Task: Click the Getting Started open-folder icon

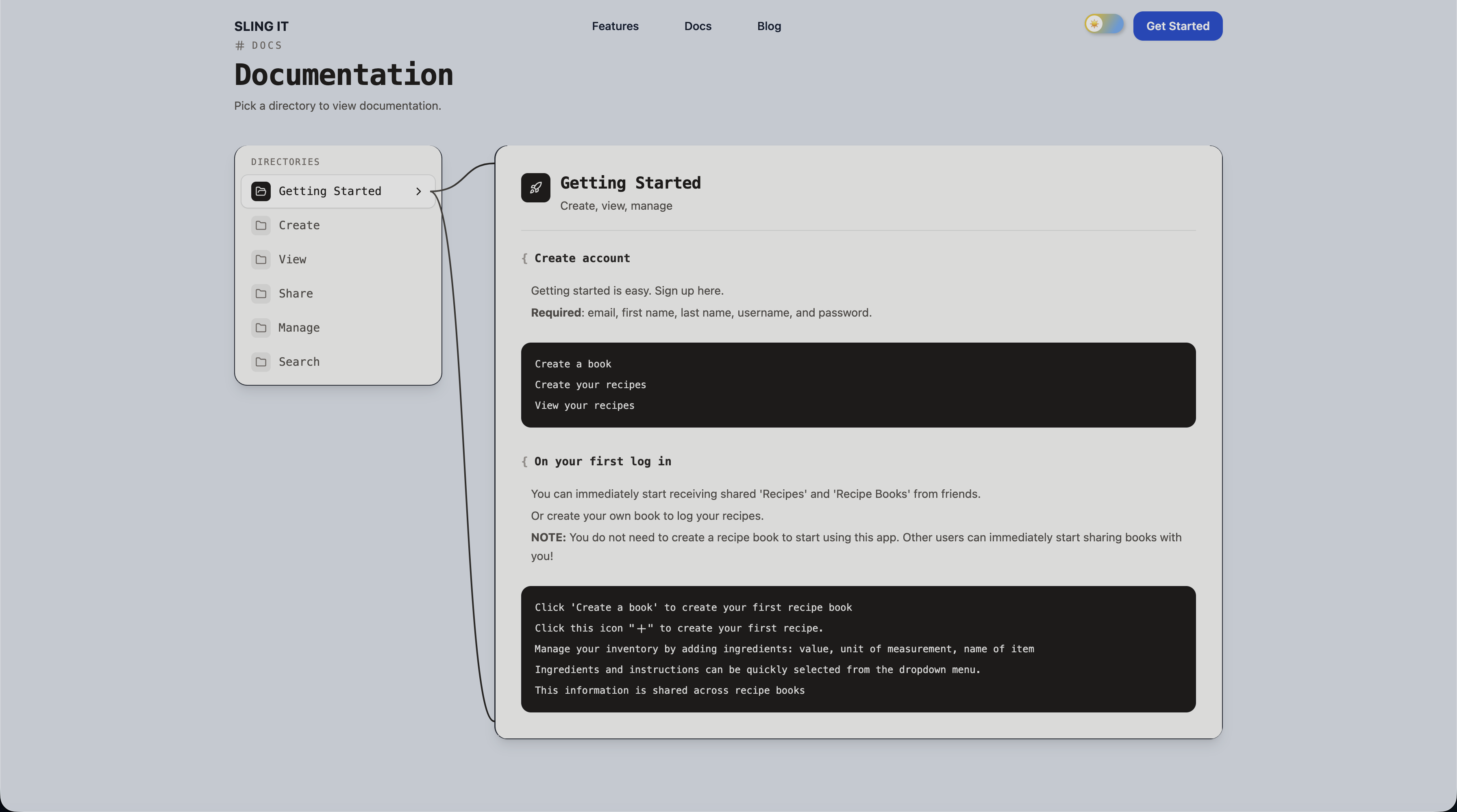Action: click(x=261, y=191)
